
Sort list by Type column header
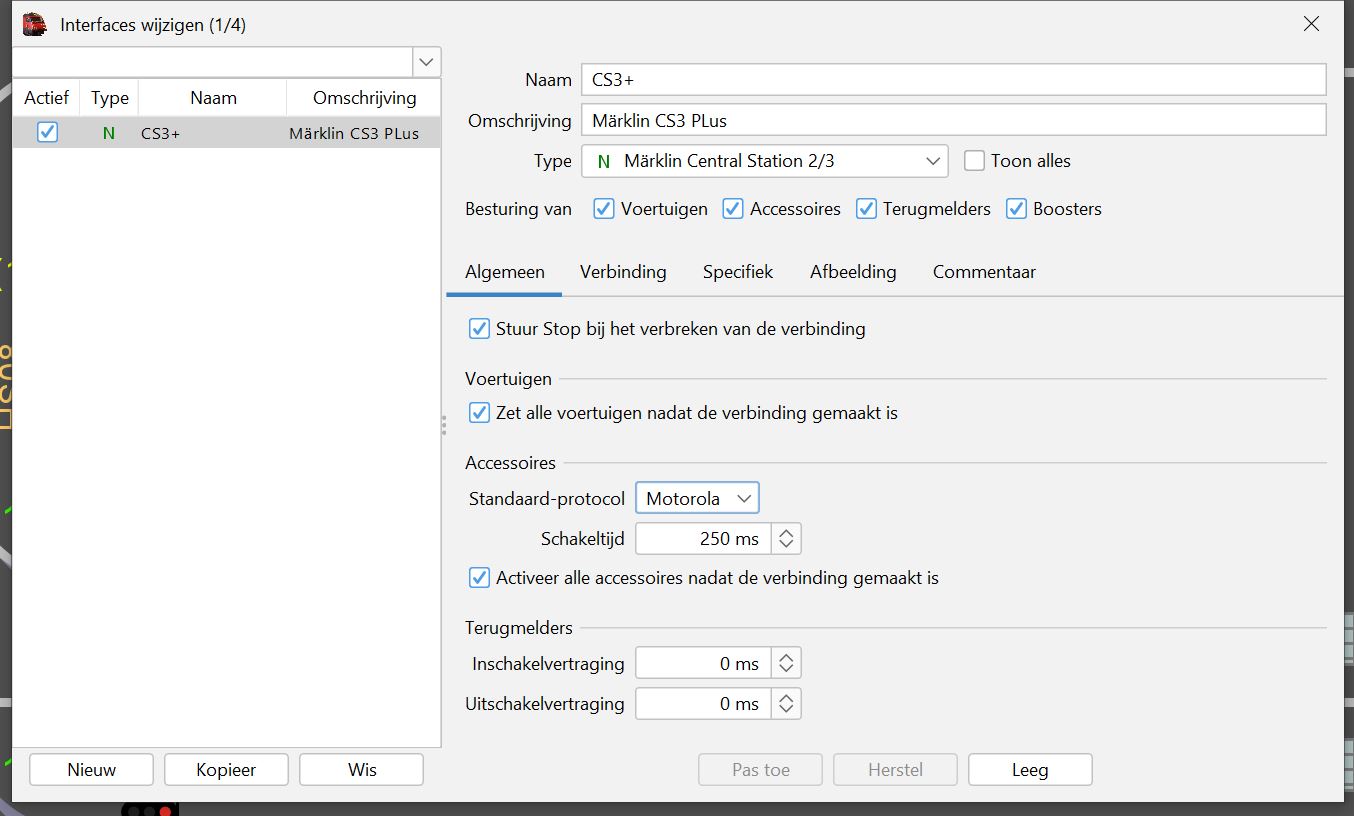pyautogui.click(x=110, y=98)
